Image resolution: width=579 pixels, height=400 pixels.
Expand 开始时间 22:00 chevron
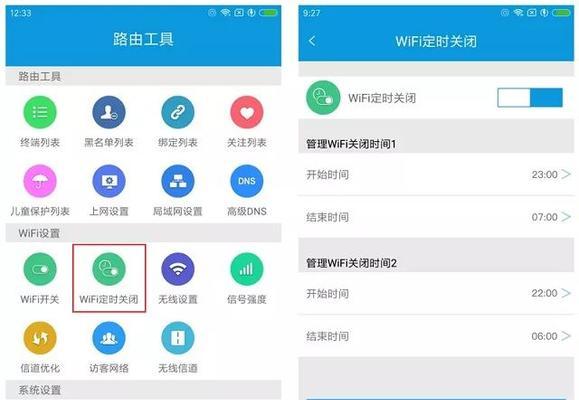(x=566, y=293)
